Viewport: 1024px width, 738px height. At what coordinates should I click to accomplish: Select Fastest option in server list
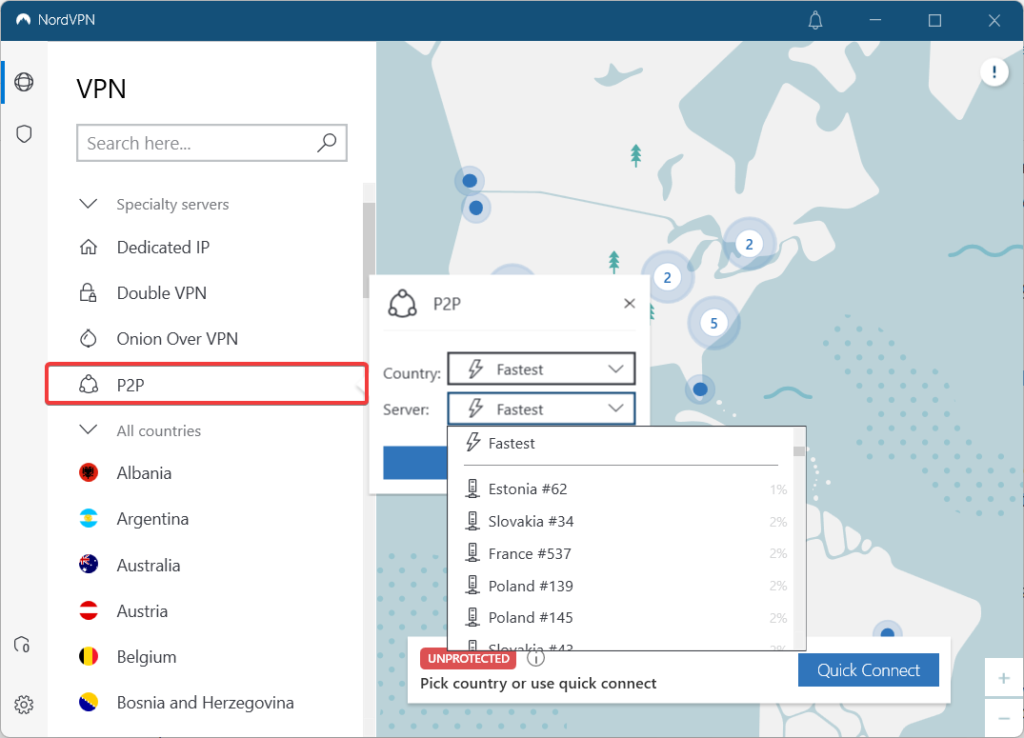coord(511,443)
